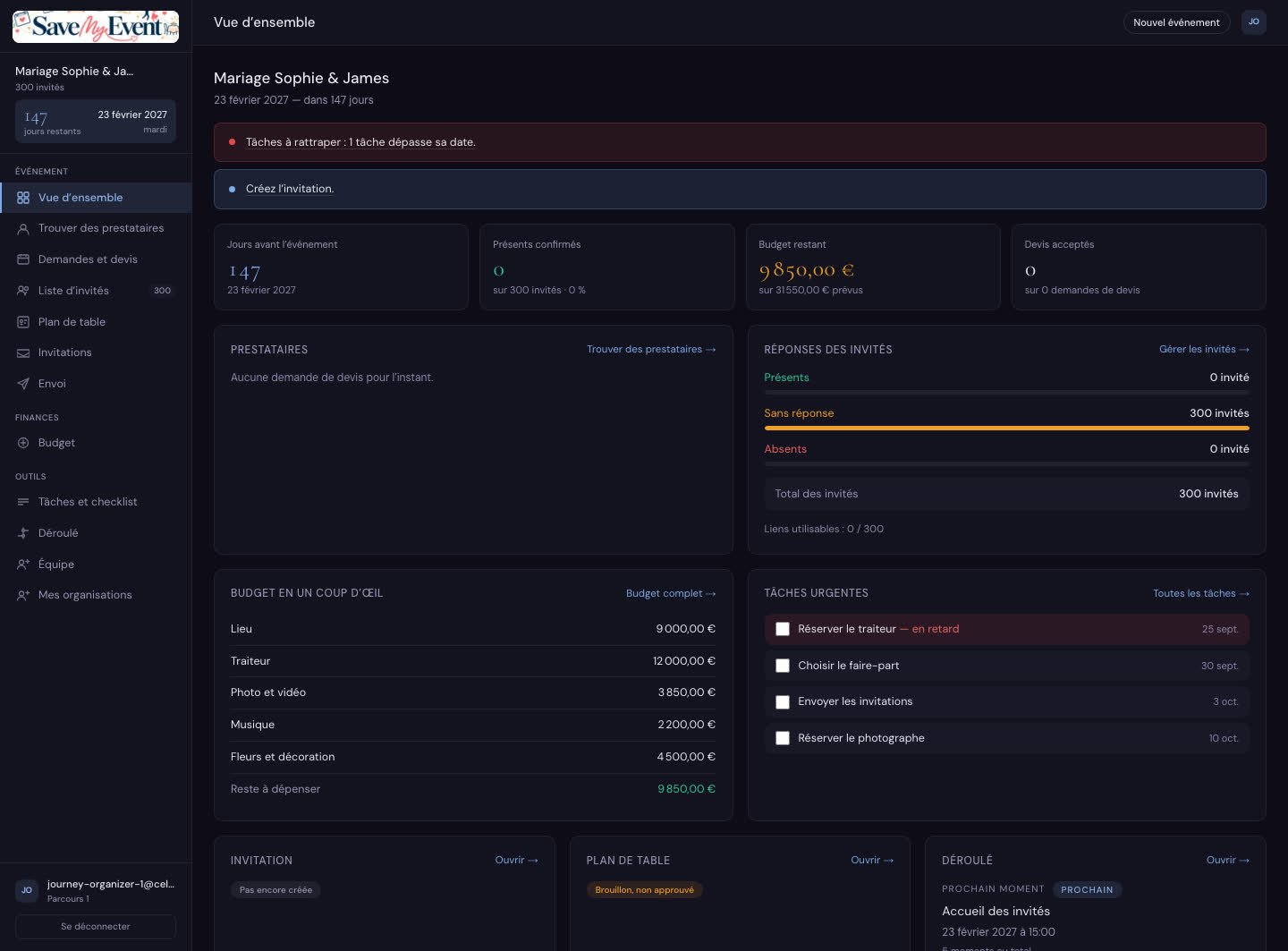
Task: Follow the Toutes les tâches link
Action: pos(1201,593)
